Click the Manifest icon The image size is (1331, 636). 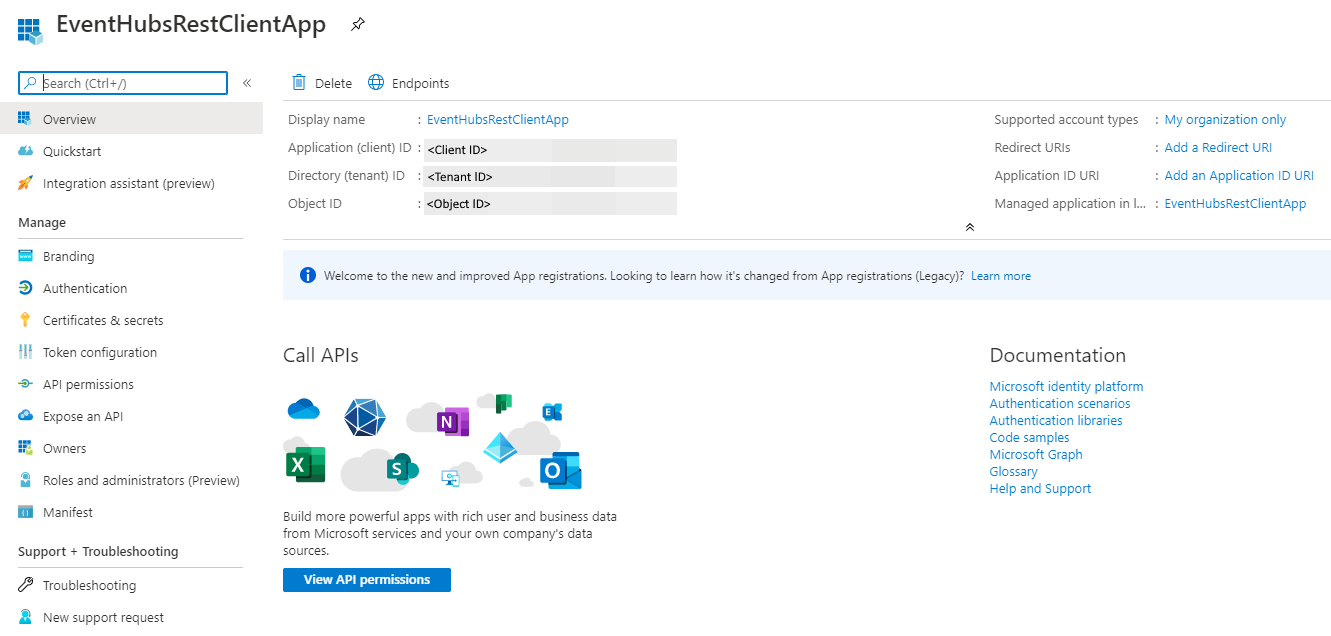[25, 512]
